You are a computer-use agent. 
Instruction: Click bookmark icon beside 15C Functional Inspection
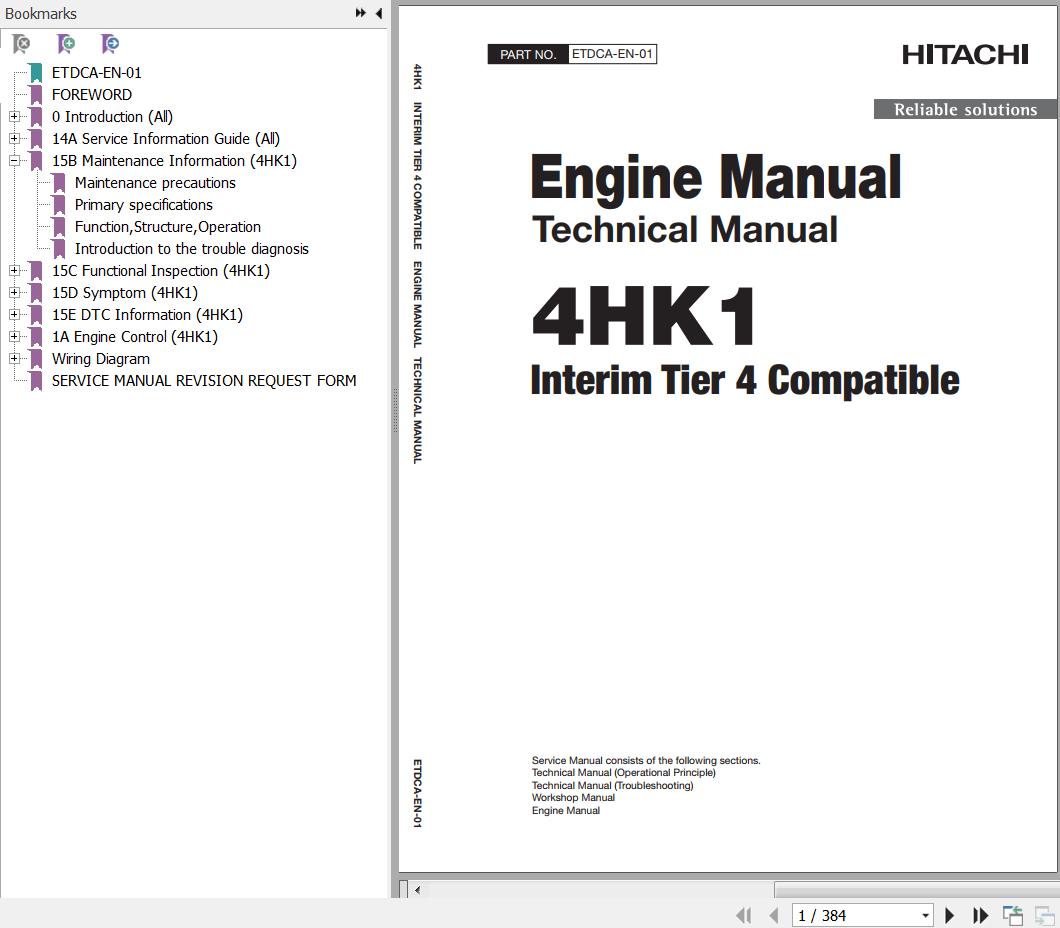coord(36,271)
